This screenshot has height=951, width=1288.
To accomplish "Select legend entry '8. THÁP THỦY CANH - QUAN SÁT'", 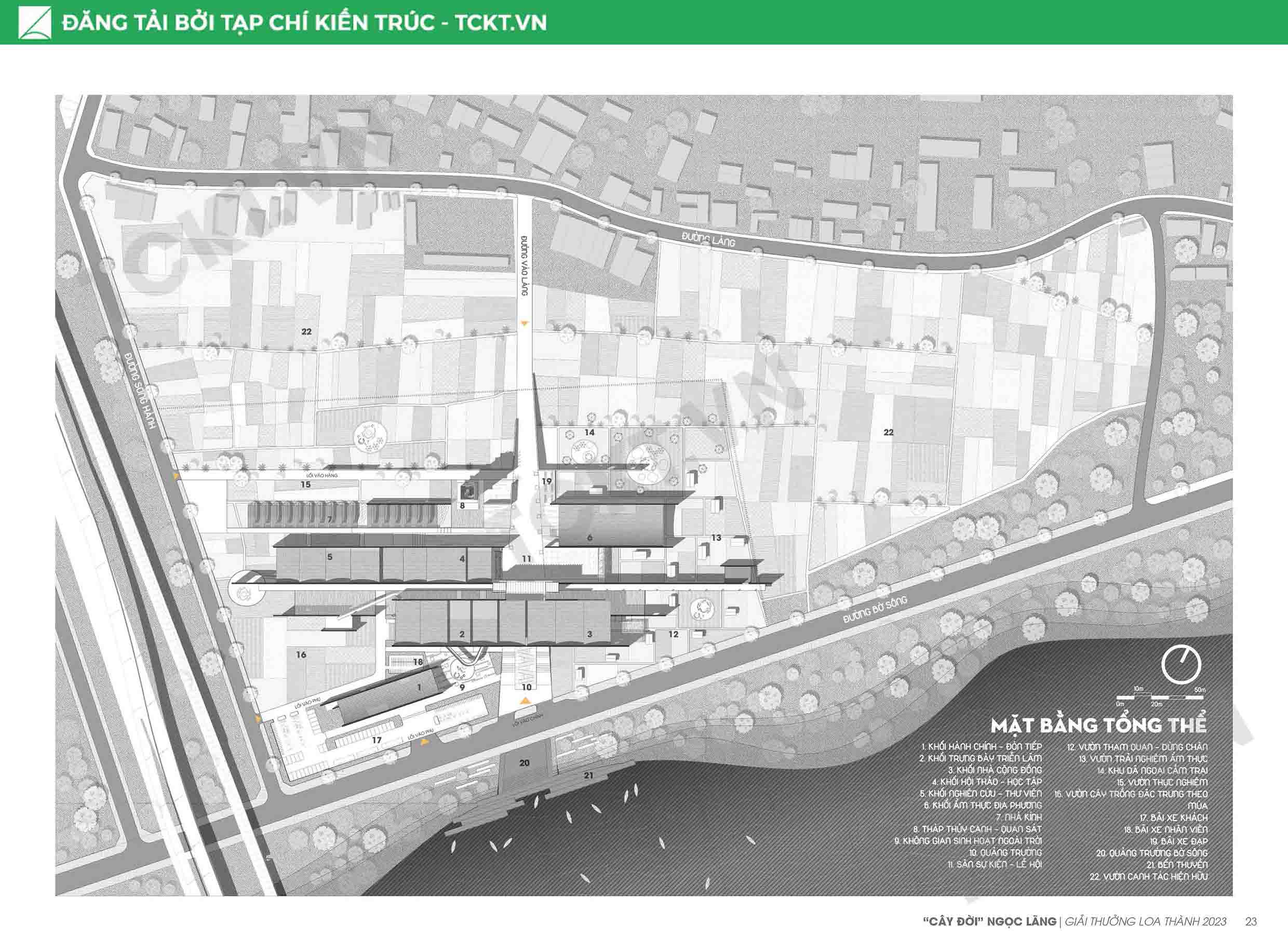I will point(978,829).
